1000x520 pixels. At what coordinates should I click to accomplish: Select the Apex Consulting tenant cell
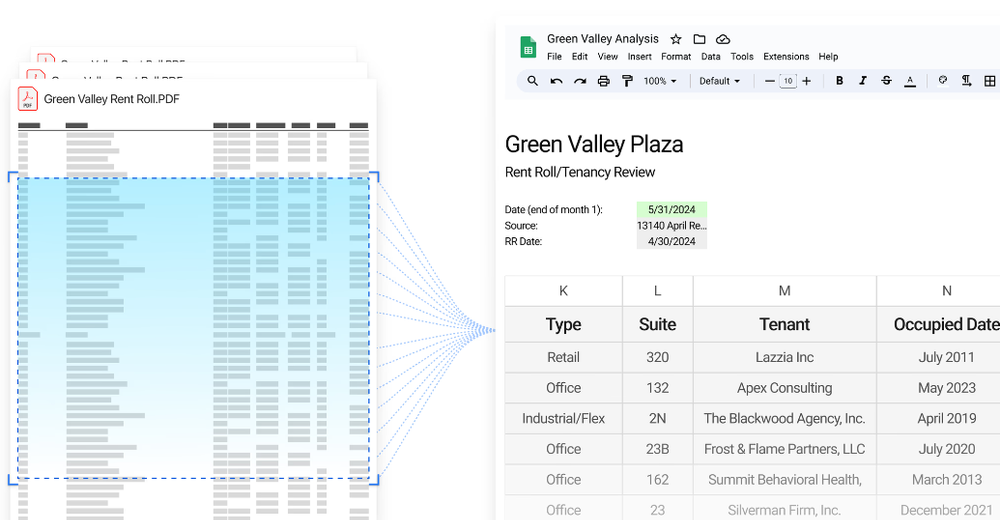(784, 388)
